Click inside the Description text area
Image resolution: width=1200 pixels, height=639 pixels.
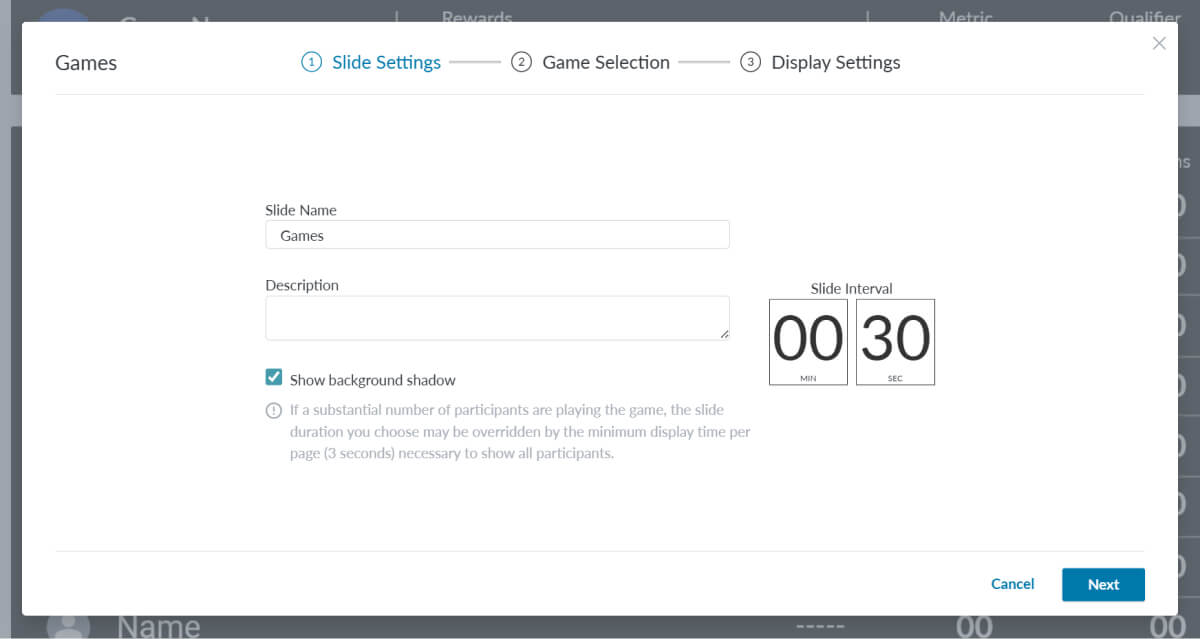click(495, 317)
